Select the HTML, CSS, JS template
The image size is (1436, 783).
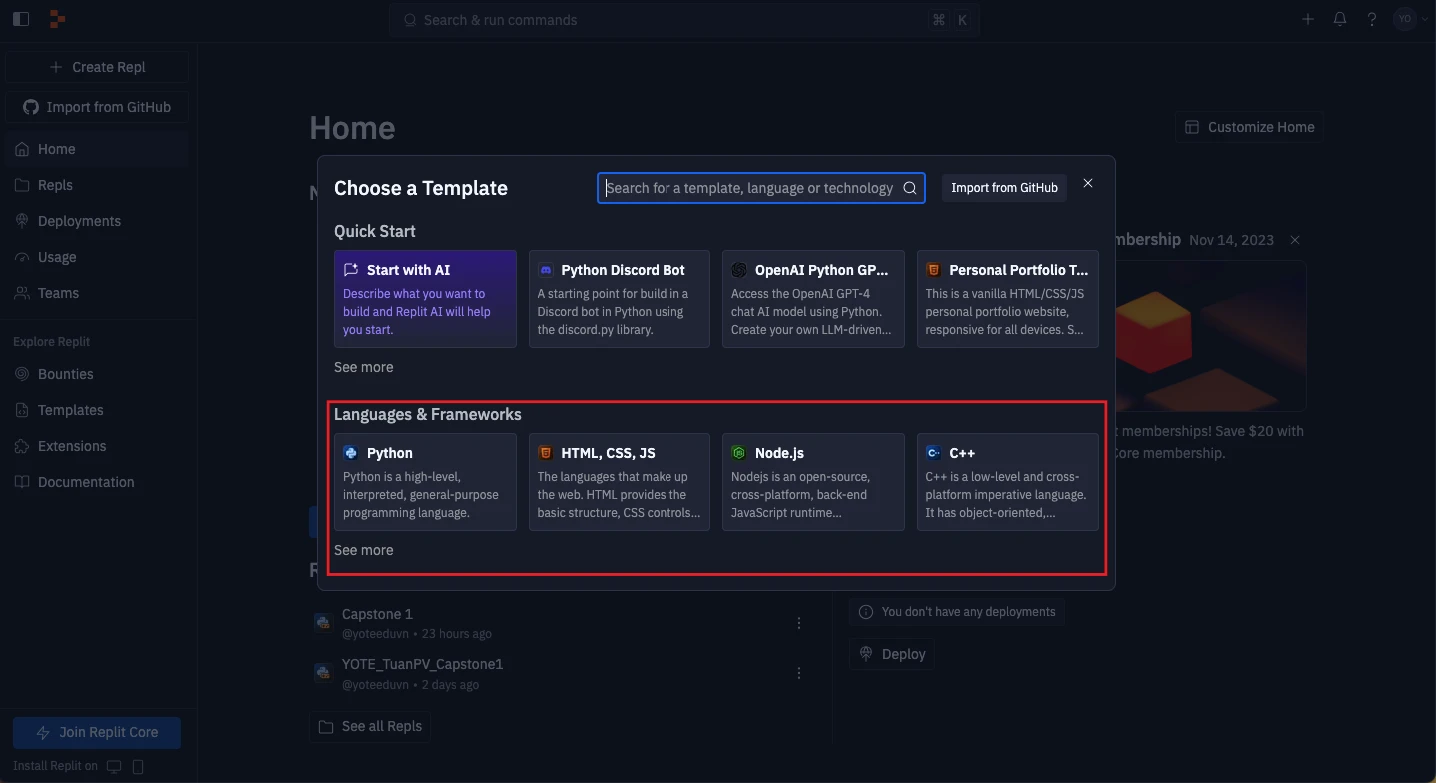tap(619, 482)
